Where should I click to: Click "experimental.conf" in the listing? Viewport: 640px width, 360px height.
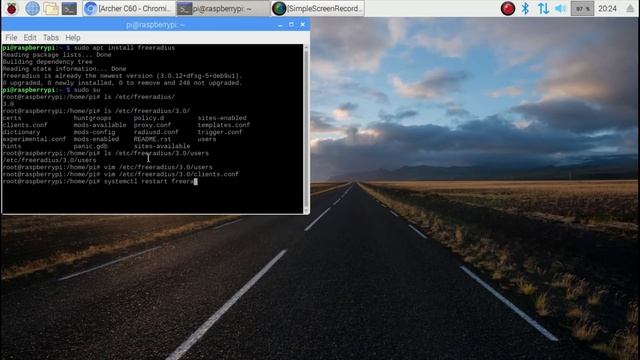click(x=34, y=139)
